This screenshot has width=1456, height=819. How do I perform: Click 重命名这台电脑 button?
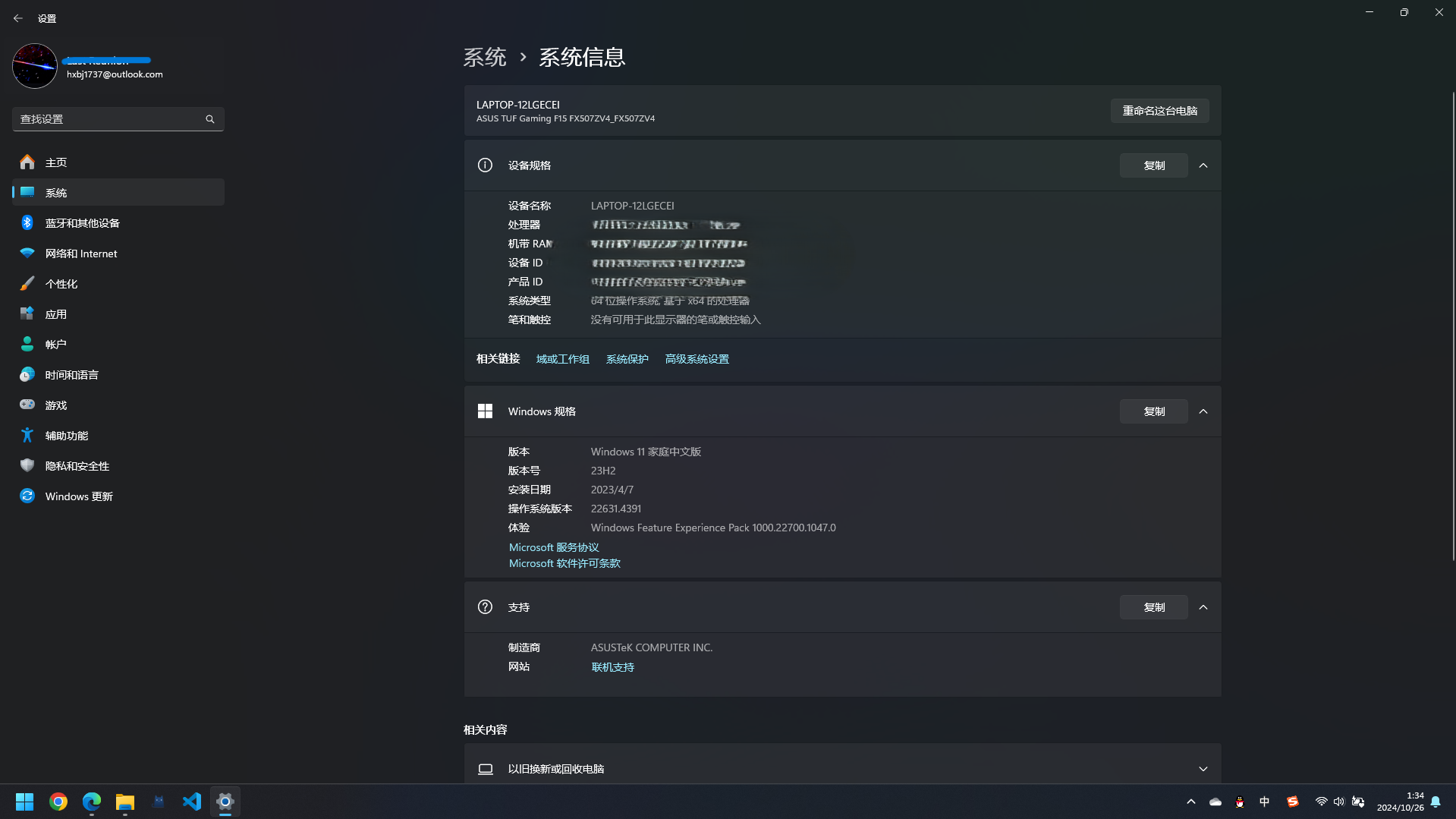coord(1159,111)
